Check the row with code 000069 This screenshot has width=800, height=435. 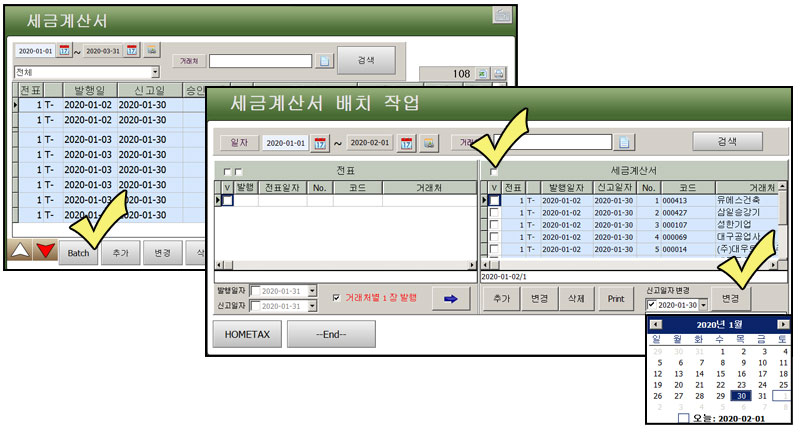click(x=494, y=237)
